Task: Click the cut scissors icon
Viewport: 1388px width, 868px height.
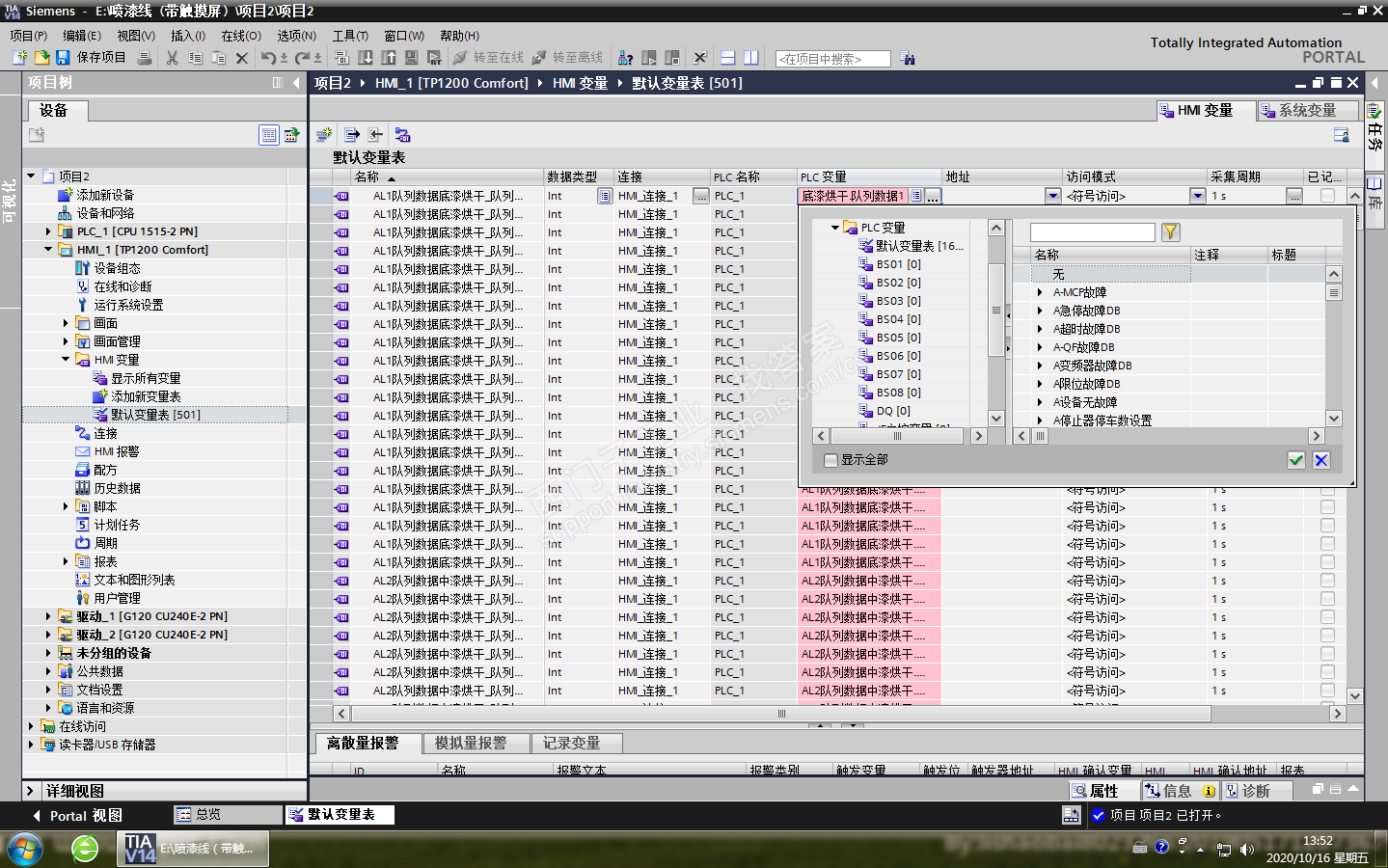Action: pyautogui.click(x=172, y=58)
